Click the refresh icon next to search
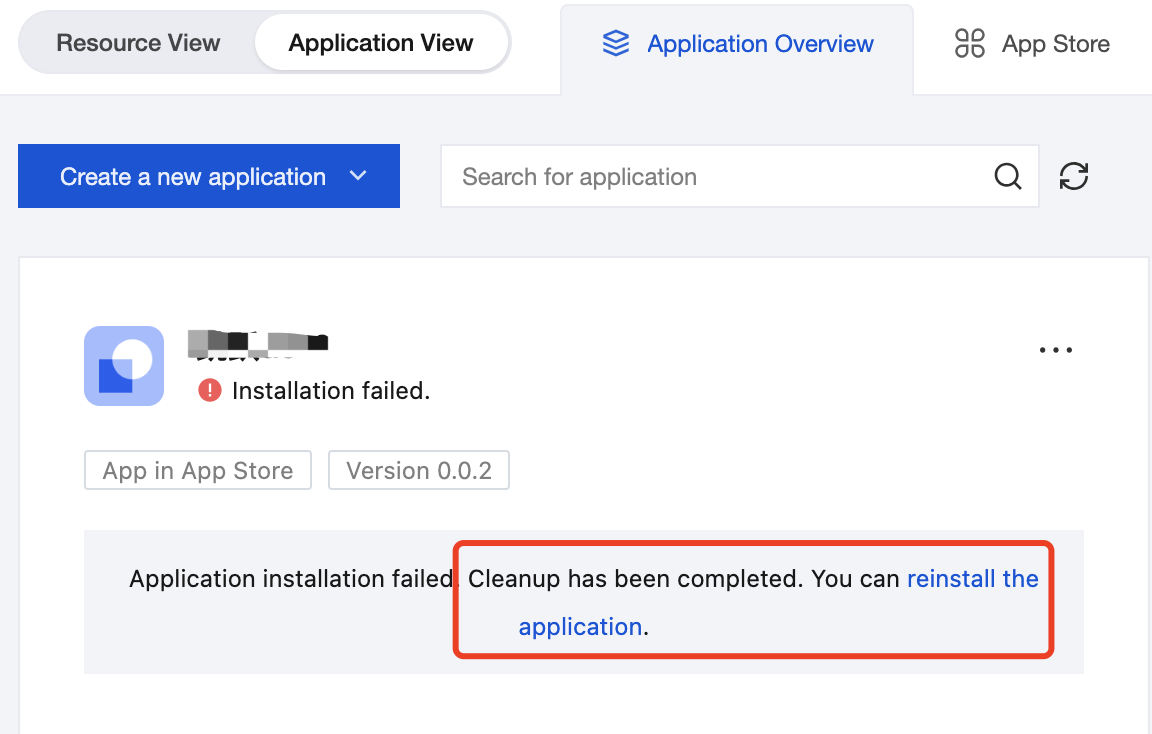The height and width of the screenshot is (734, 1152). (1074, 176)
